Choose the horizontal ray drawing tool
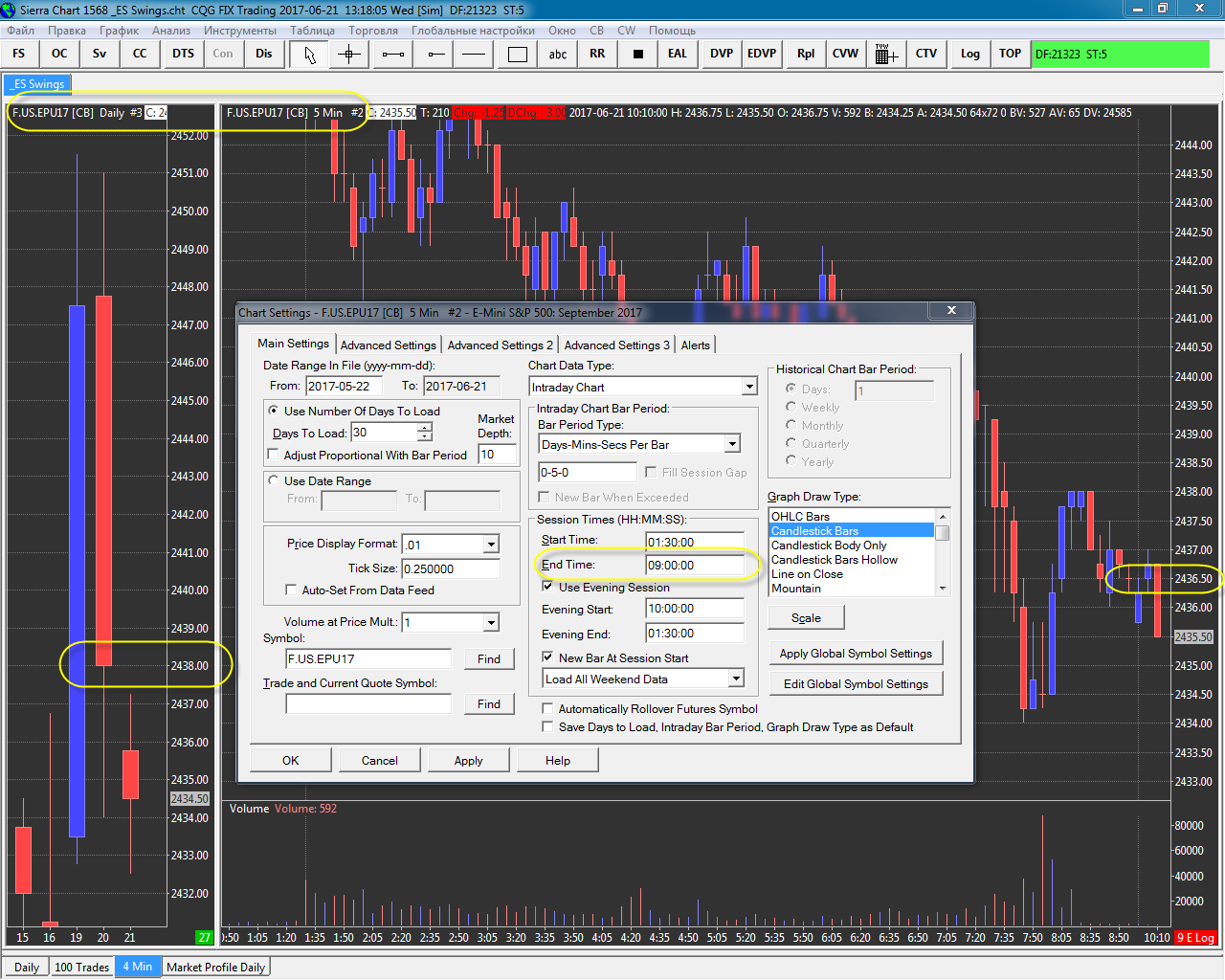 coord(435,55)
